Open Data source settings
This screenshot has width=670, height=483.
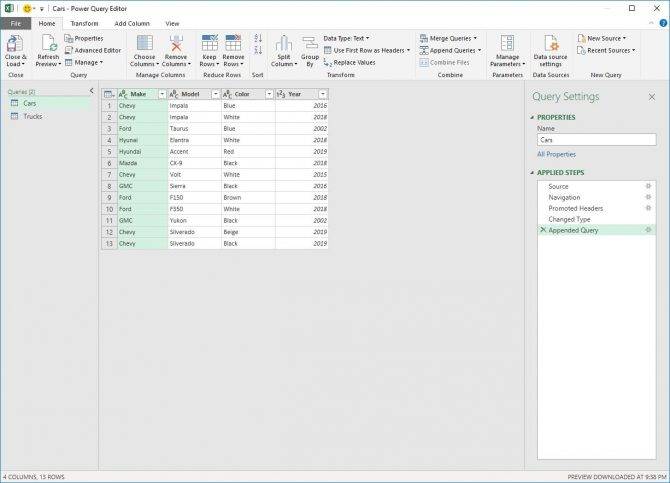click(550, 51)
